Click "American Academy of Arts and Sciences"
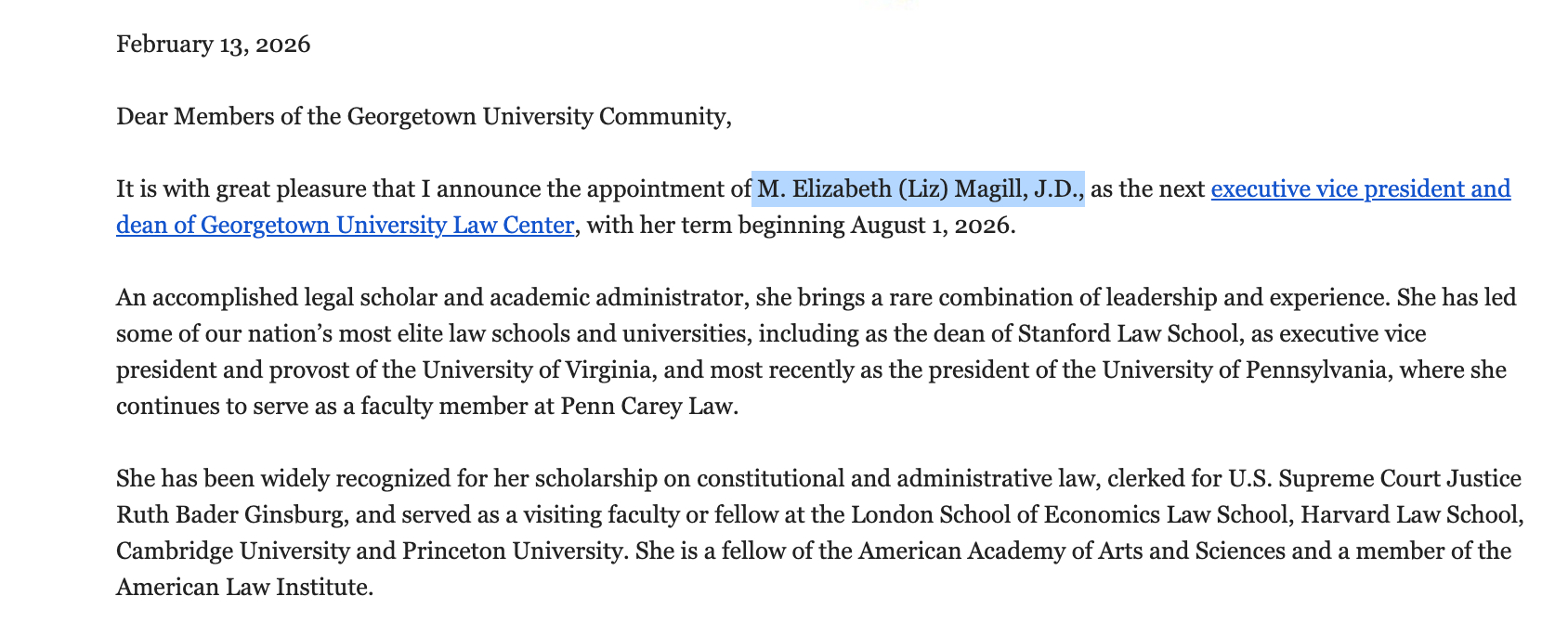 [x=1071, y=551]
